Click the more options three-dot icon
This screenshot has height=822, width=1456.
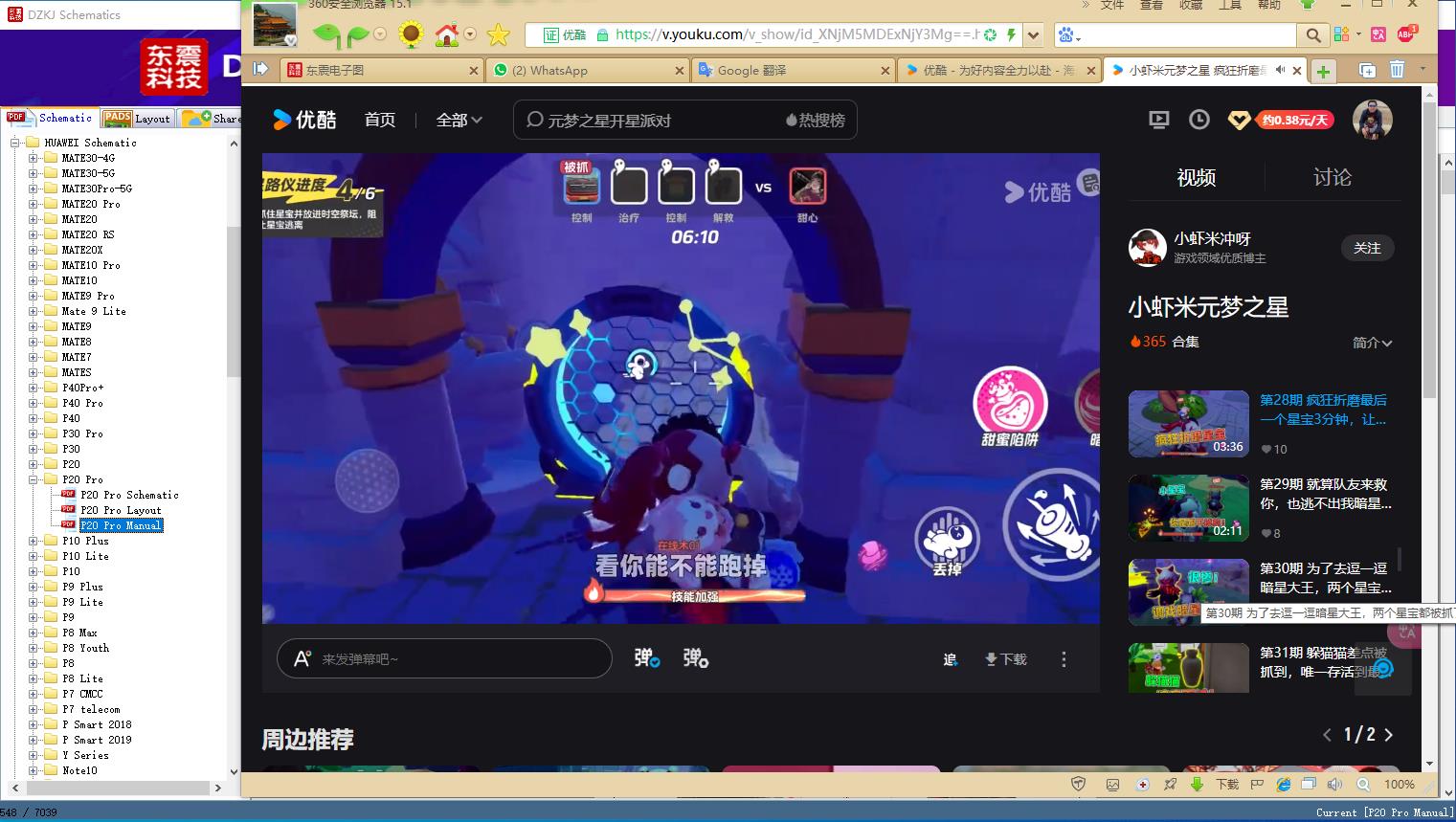pyautogui.click(x=1064, y=659)
